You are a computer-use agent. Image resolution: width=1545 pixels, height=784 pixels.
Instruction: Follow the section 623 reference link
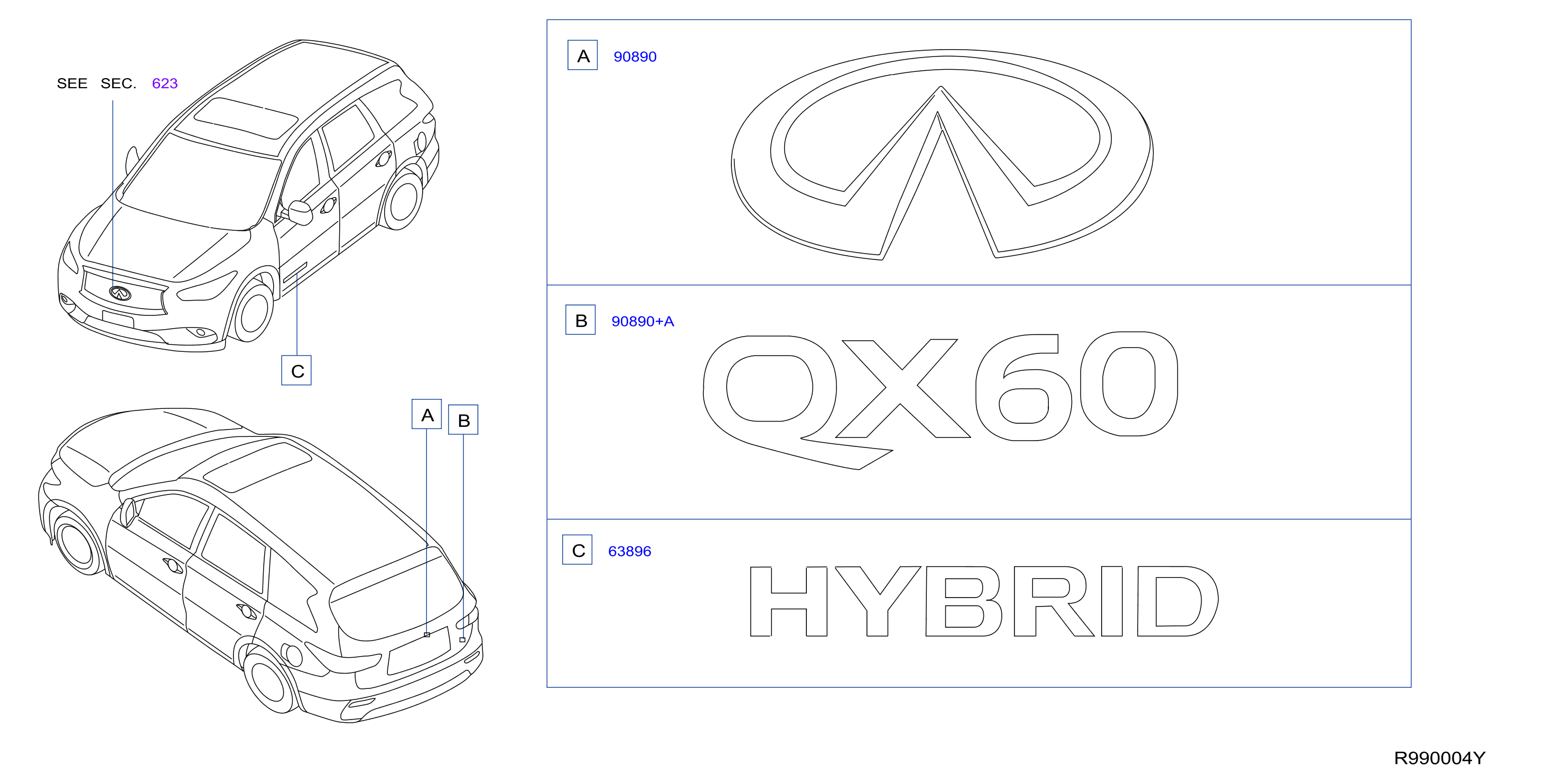pos(165,83)
